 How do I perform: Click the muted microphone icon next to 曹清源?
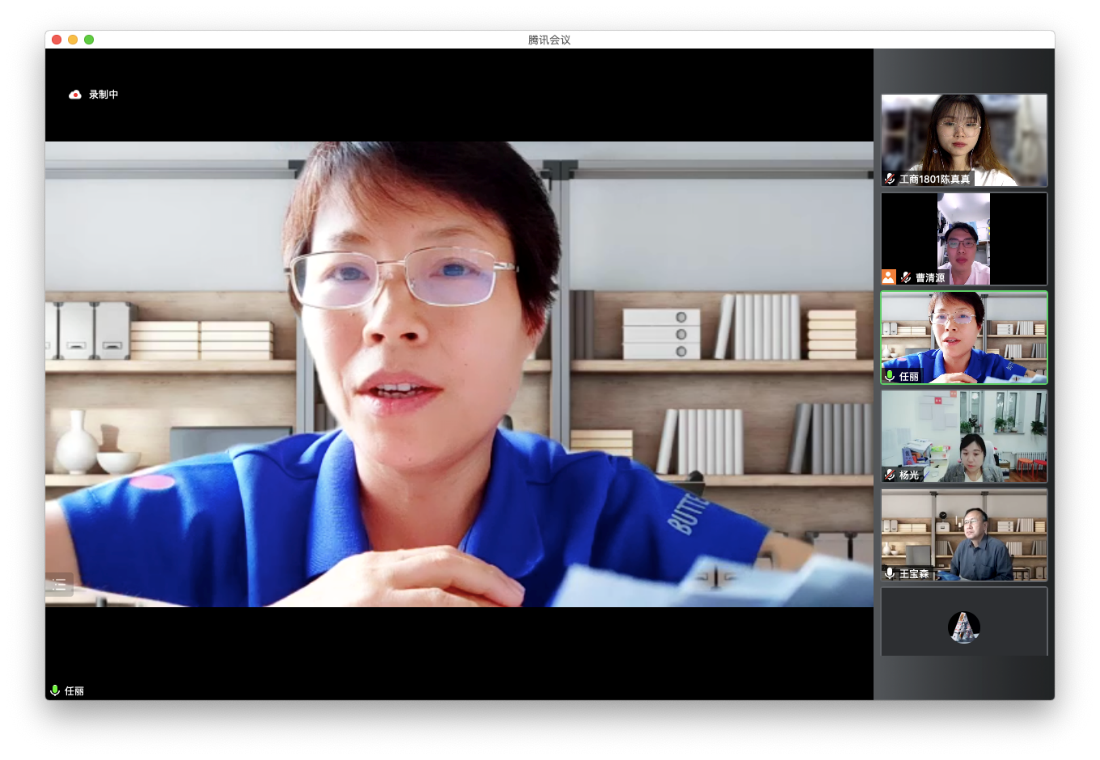point(906,277)
